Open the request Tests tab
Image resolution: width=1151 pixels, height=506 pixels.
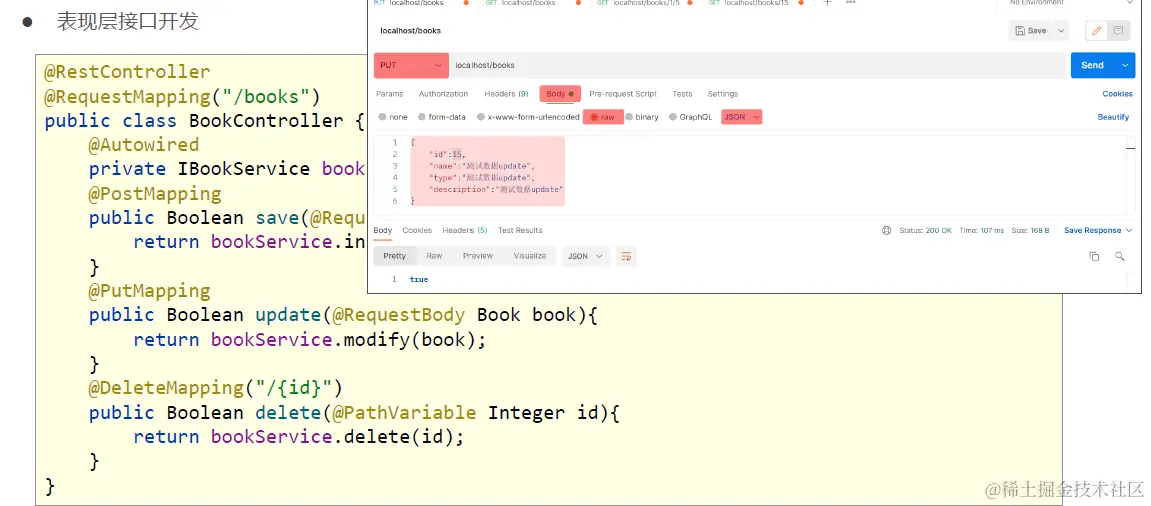[x=682, y=94]
